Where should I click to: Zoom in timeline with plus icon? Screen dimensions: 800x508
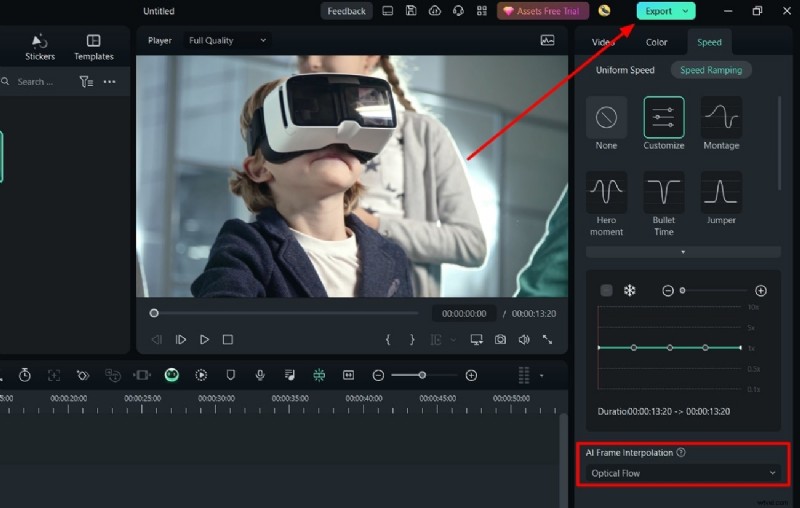(x=471, y=375)
